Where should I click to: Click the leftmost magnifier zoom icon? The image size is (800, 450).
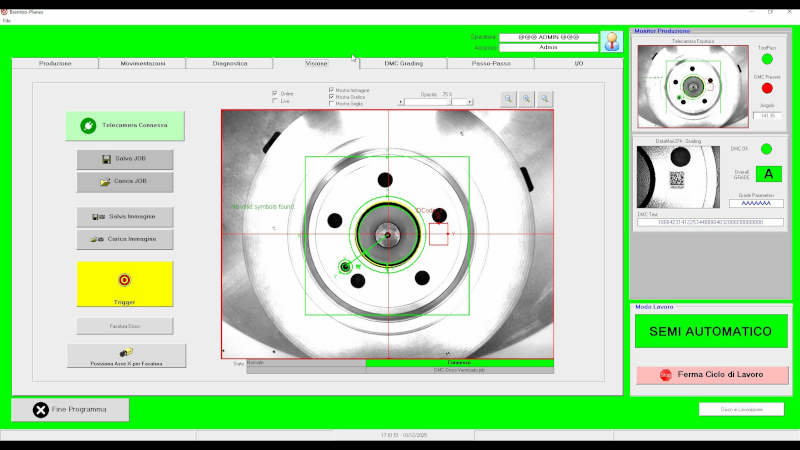coord(508,99)
